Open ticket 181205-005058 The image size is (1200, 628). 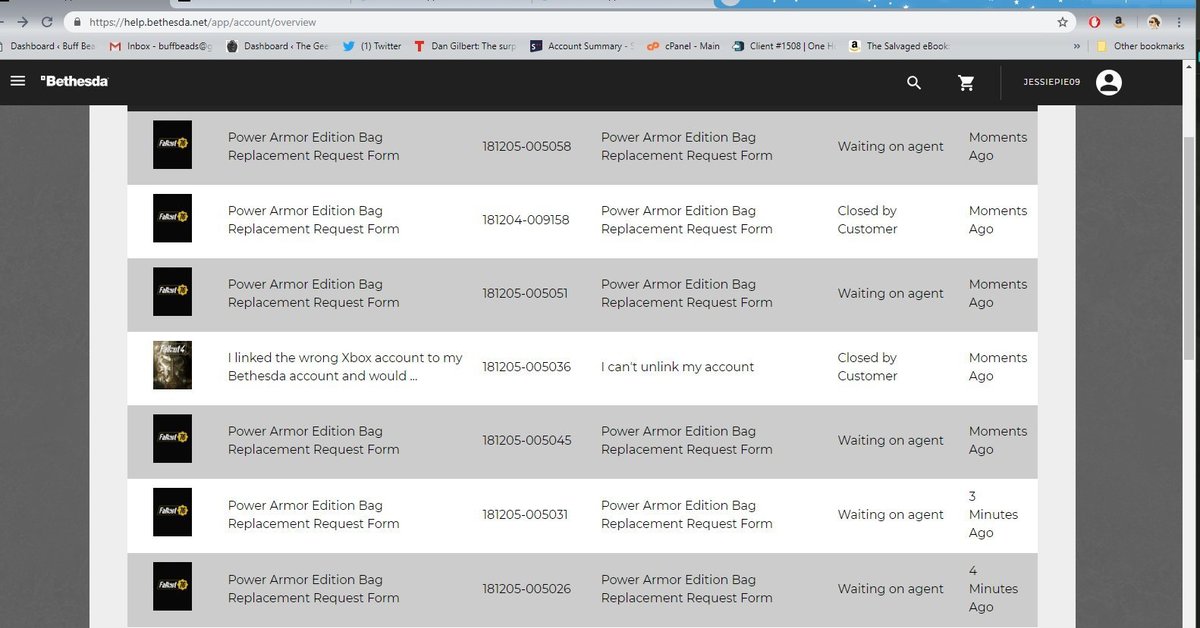point(526,147)
